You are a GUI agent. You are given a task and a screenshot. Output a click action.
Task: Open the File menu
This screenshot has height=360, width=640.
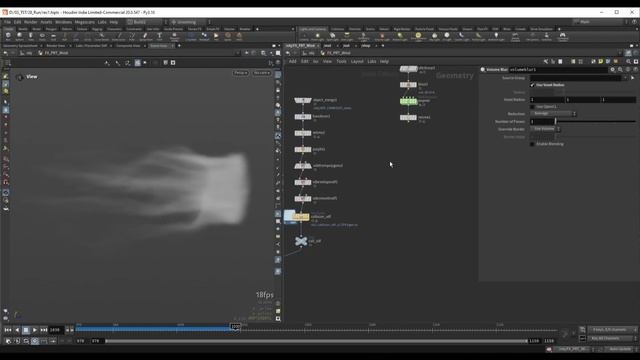7,22
